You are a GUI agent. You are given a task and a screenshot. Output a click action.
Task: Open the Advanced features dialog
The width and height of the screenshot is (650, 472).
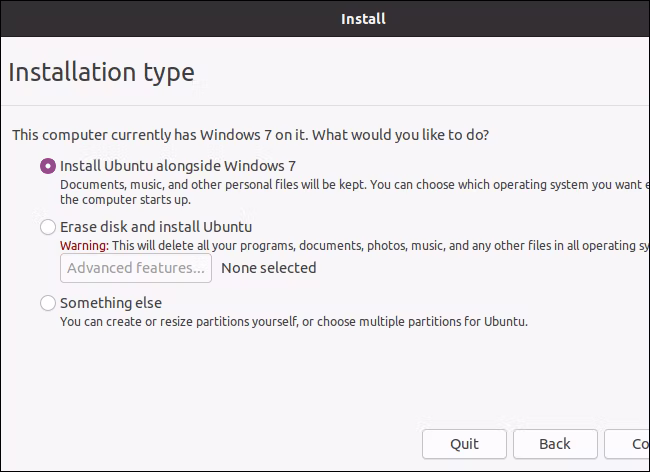tap(136, 268)
